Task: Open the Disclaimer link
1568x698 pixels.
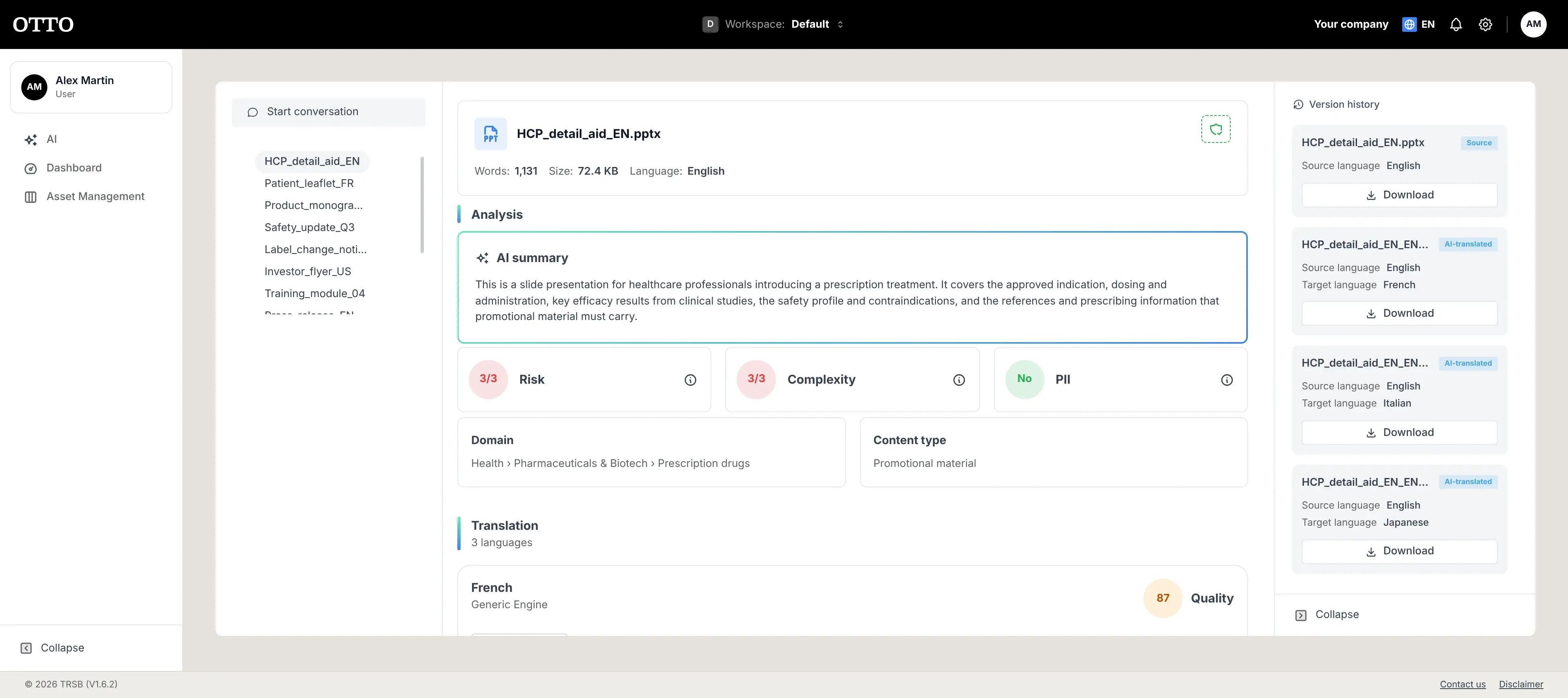Action: (x=1521, y=685)
